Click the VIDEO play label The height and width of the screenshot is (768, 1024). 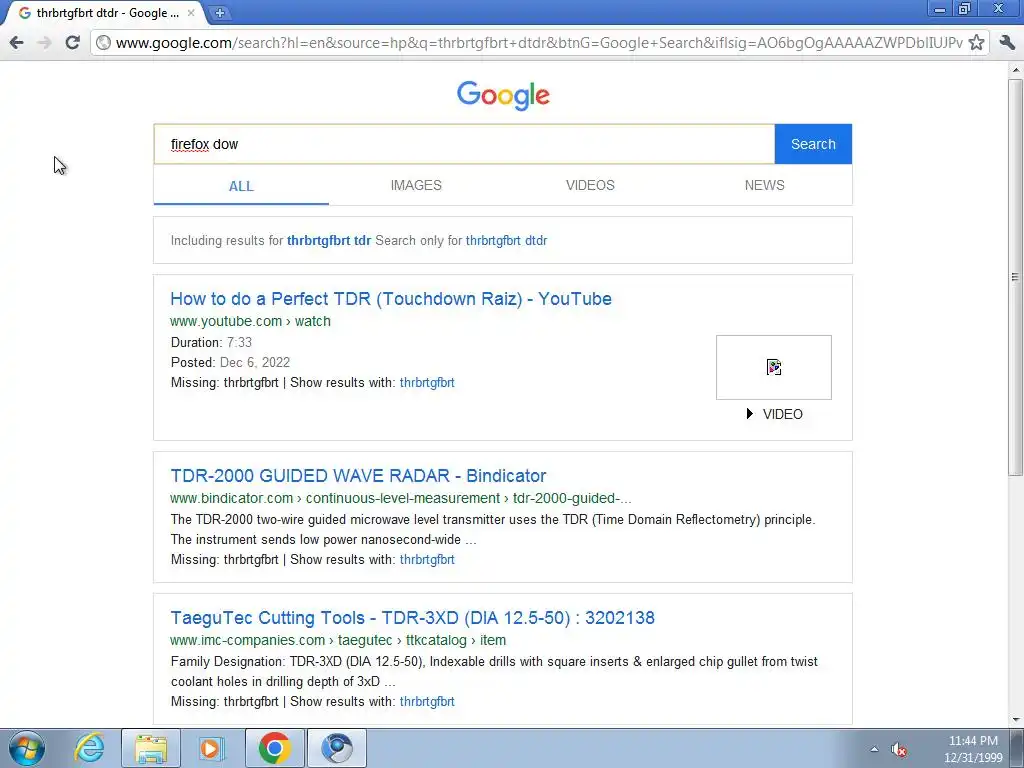point(775,414)
